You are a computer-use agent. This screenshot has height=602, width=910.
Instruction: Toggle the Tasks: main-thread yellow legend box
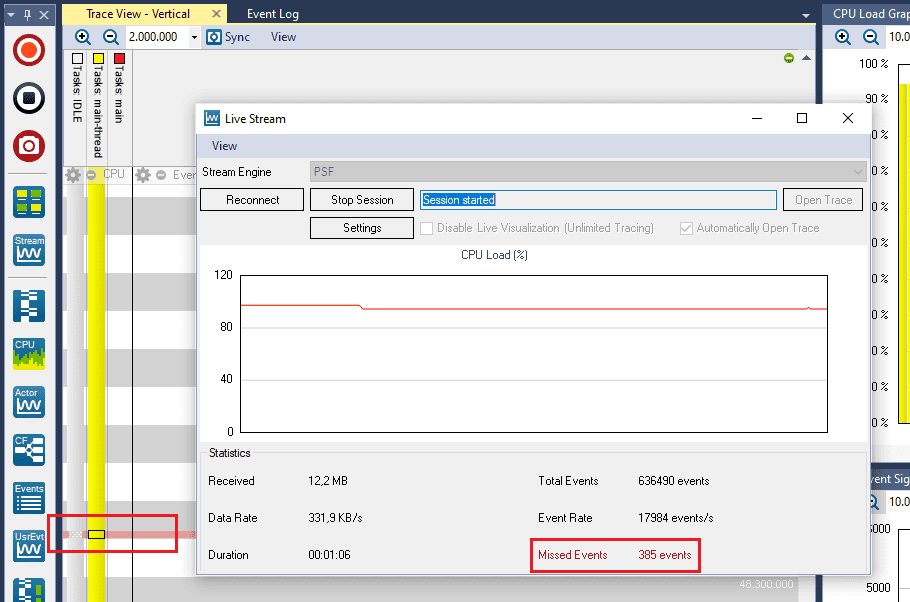click(98, 59)
